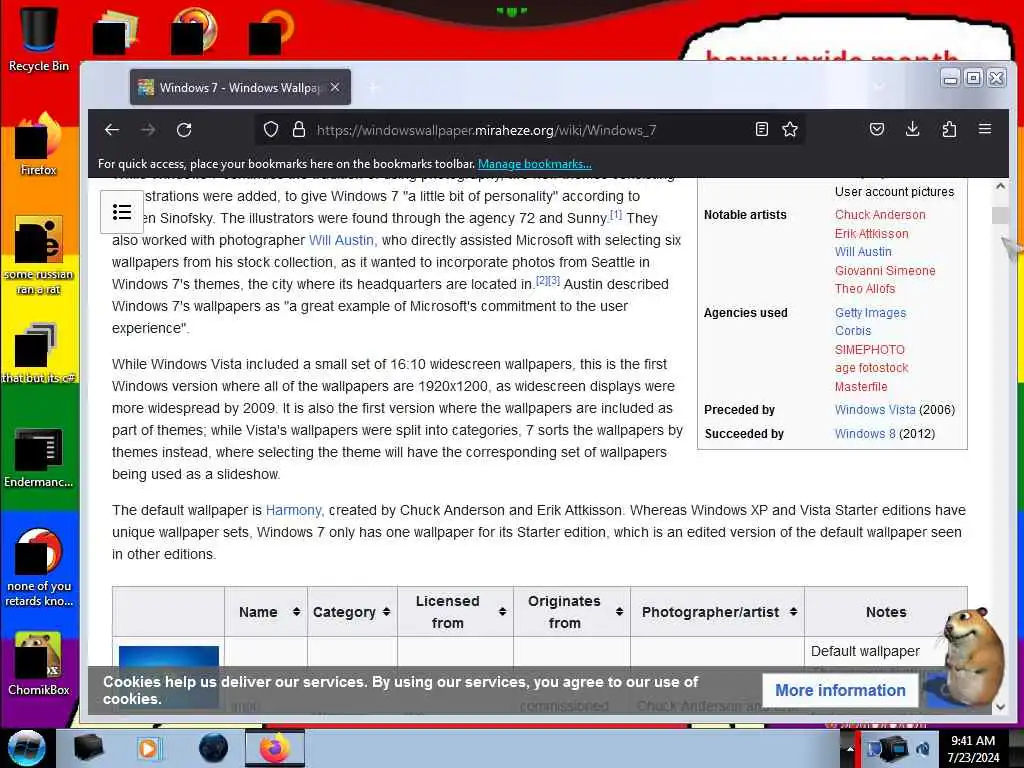
Task: Click the media player taskbar icon
Action: pos(148,748)
